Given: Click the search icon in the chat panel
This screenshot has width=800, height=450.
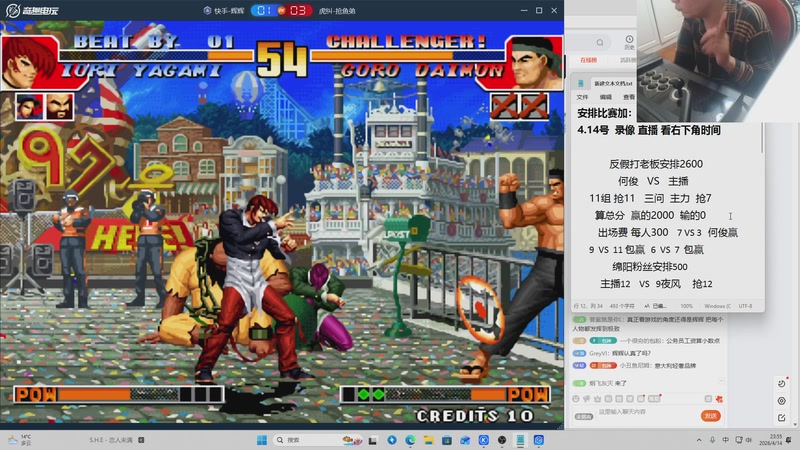Looking at the screenshot, I should click(600, 42).
